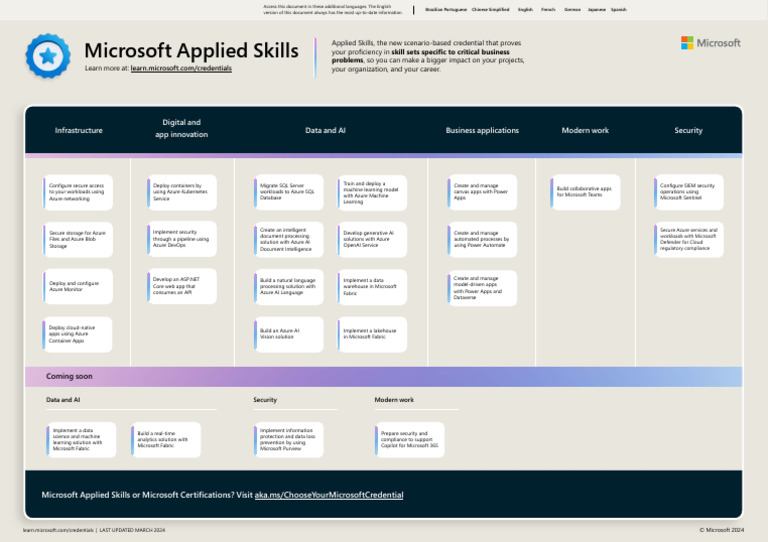Image resolution: width=768 pixels, height=542 pixels.
Task: Open Train and deploy machine learning model card
Action: [x=372, y=192]
